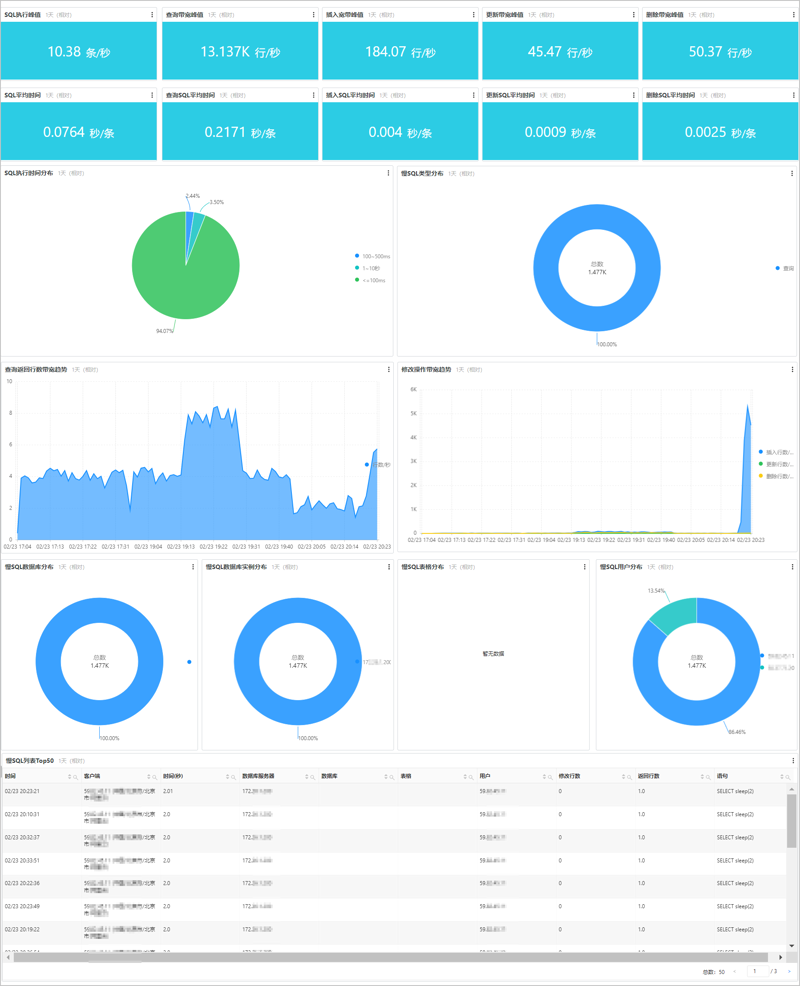Viewport: 800px width, 986px height.
Task: Click the search icon in 语句 column header
Action: [787, 777]
